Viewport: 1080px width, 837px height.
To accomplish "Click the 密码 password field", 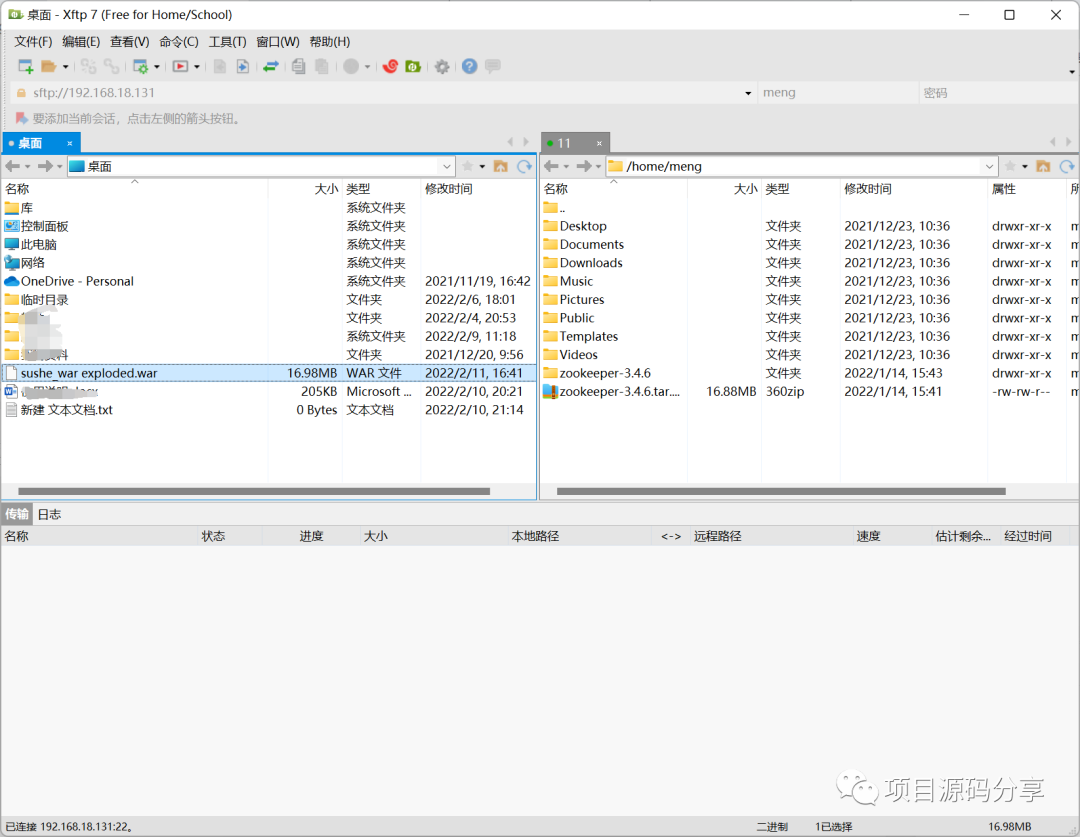I will (998, 92).
